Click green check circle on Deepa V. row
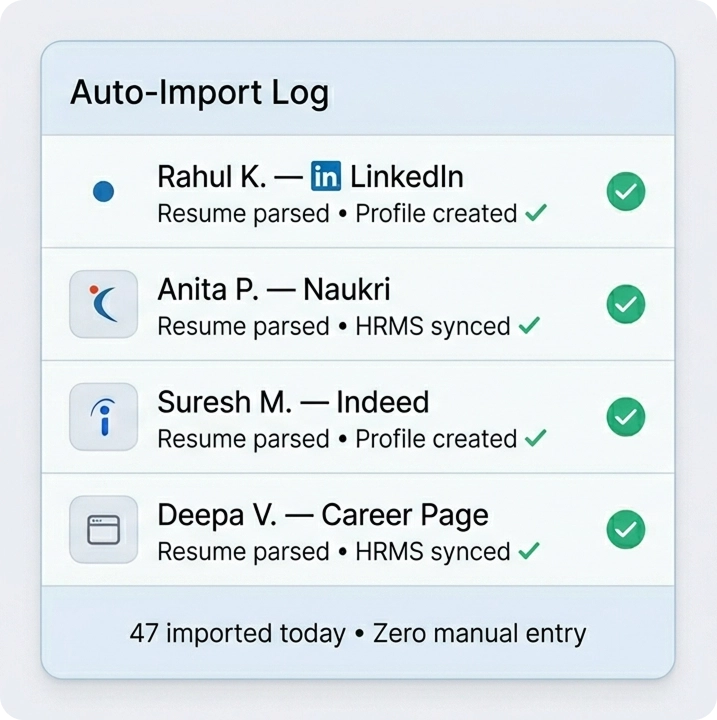Screen dimensions: 717x720 point(626,529)
